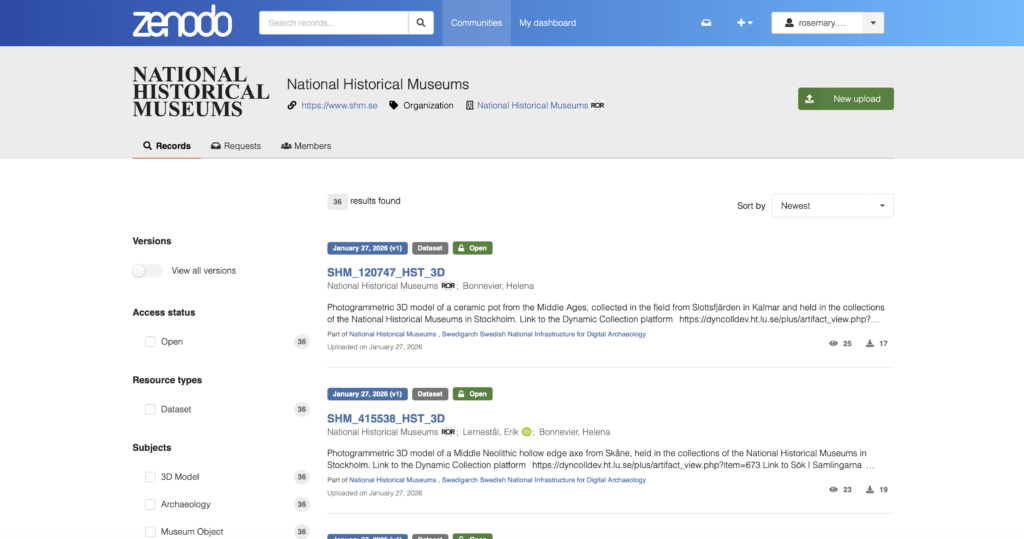Open record SHM_415538_HST_3D
The height and width of the screenshot is (539, 1024).
click(x=386, y=418)
